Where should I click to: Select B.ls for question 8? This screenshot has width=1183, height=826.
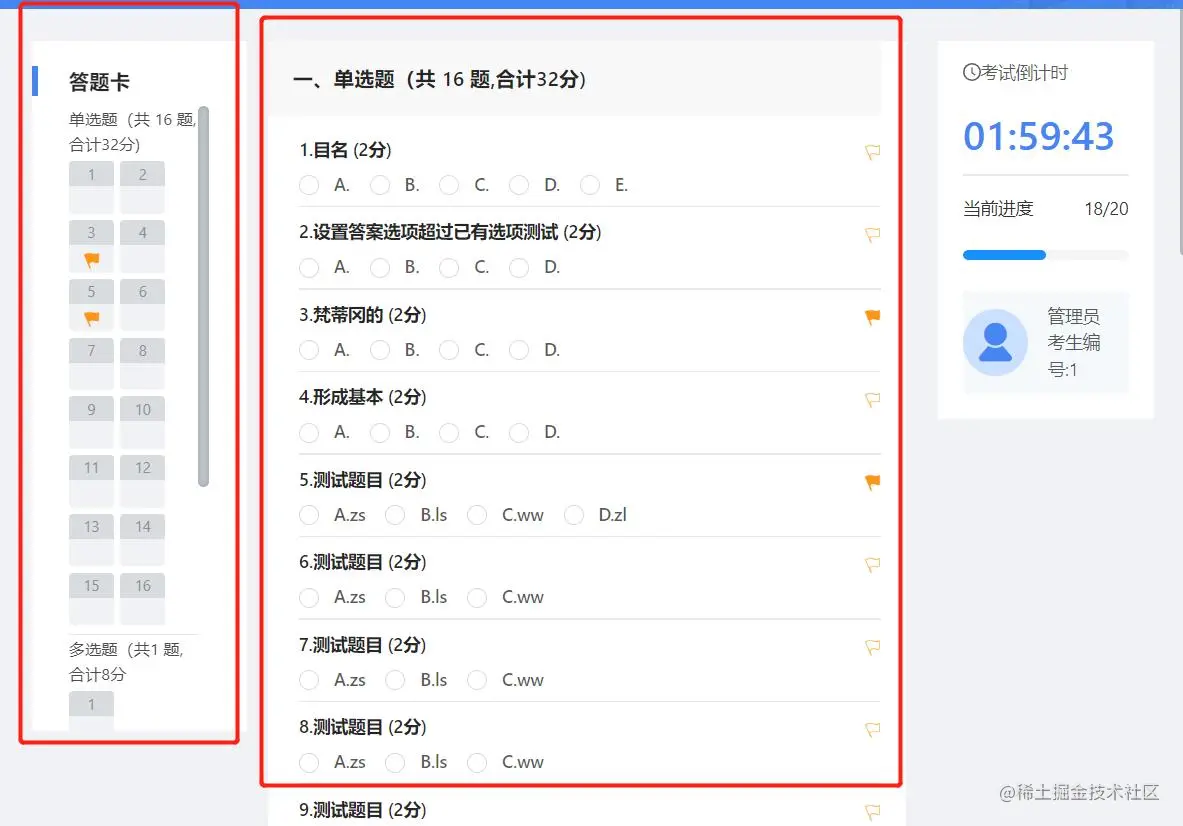point(395,763)
